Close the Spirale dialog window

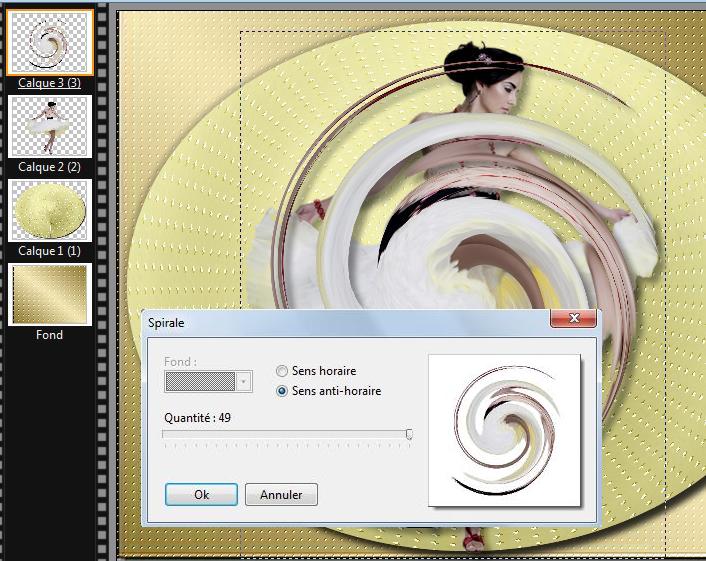(x=574, y=320)
